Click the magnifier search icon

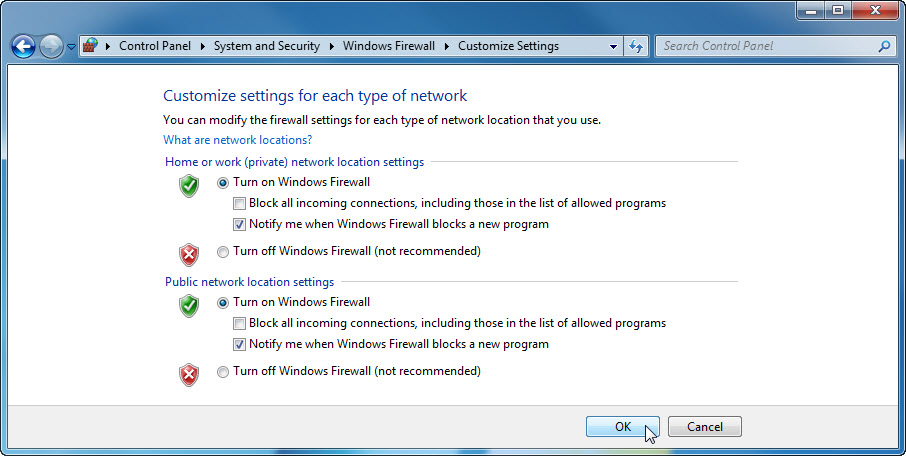coord(884,46)
